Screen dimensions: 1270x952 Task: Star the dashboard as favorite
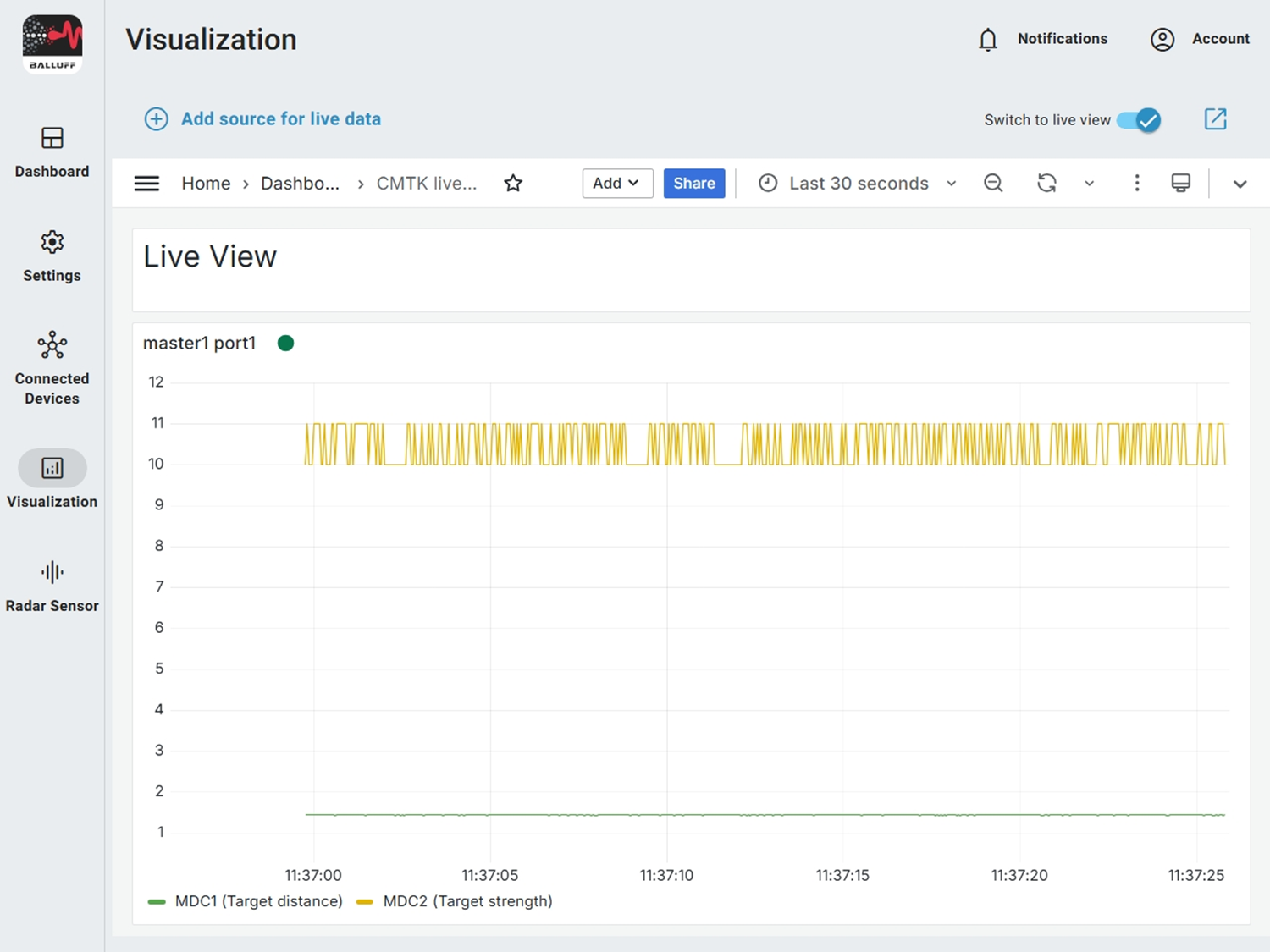(513, 184)
